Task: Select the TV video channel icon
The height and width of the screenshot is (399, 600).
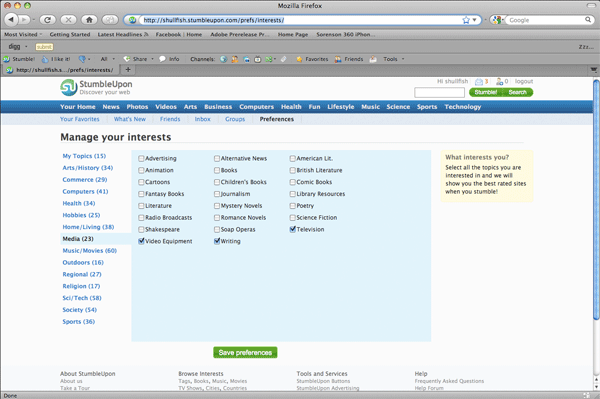Action: point(258,59)
